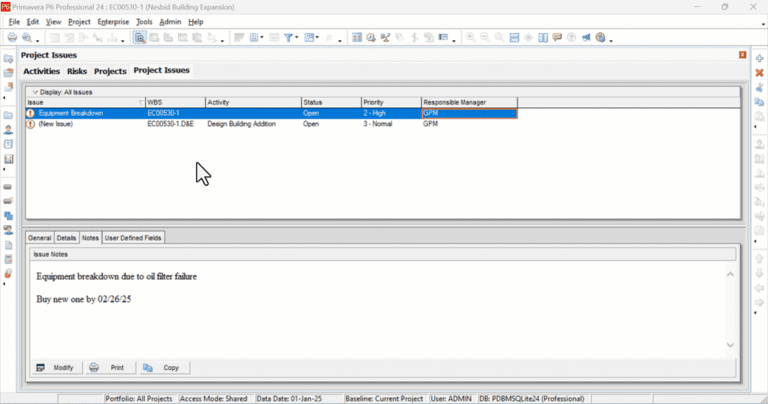Click the down arrow on the notes scrollbar
The width and height of the screenshot is (768, 404).
730,345
